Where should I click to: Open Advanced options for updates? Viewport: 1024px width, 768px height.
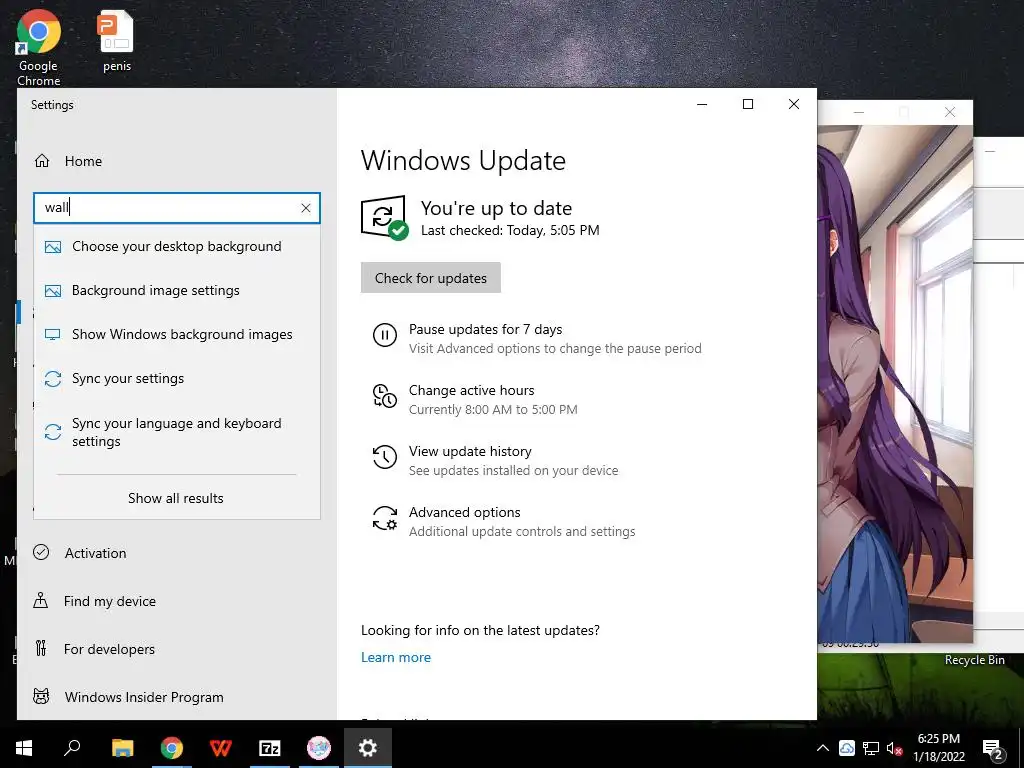(x=464, y=513)
